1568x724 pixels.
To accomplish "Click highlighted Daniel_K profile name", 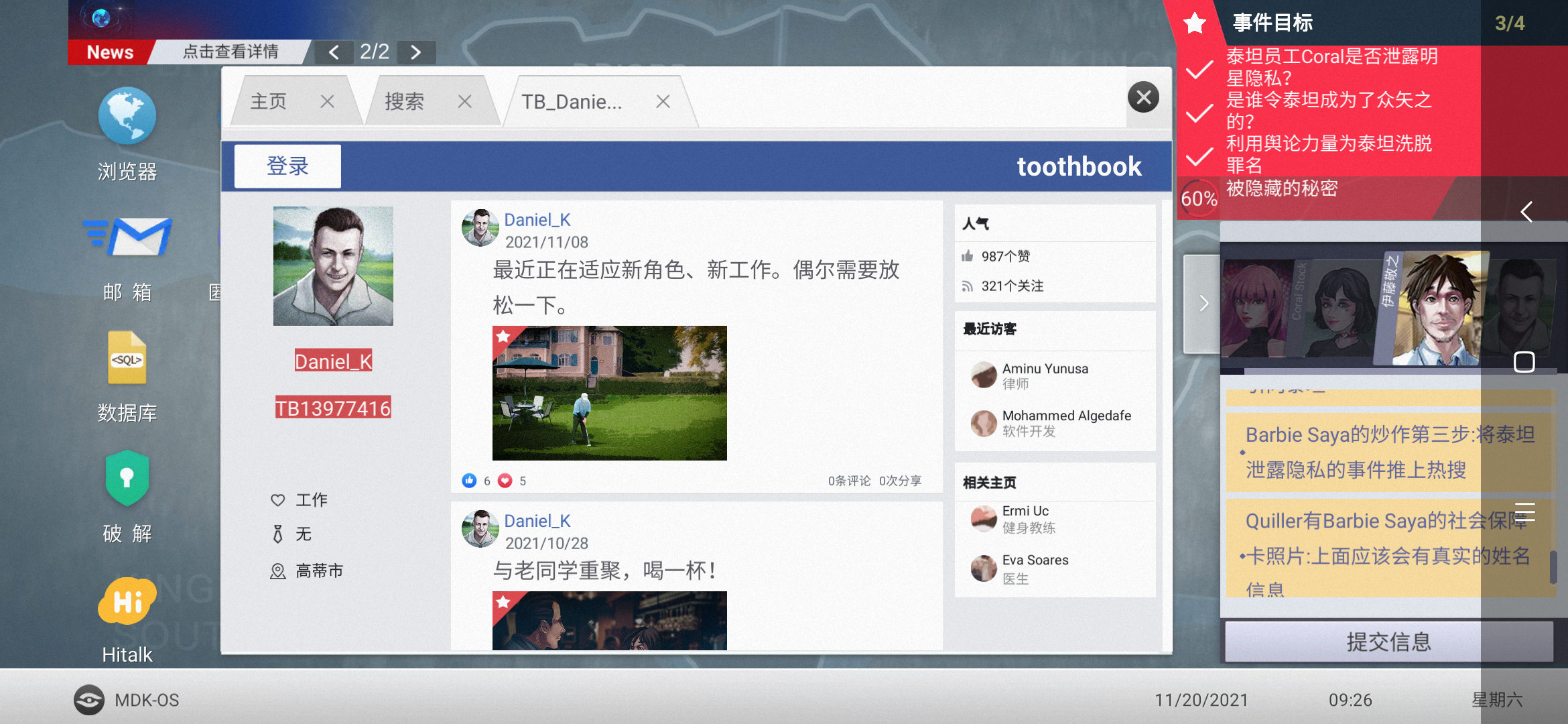I will tap(333, 361).
